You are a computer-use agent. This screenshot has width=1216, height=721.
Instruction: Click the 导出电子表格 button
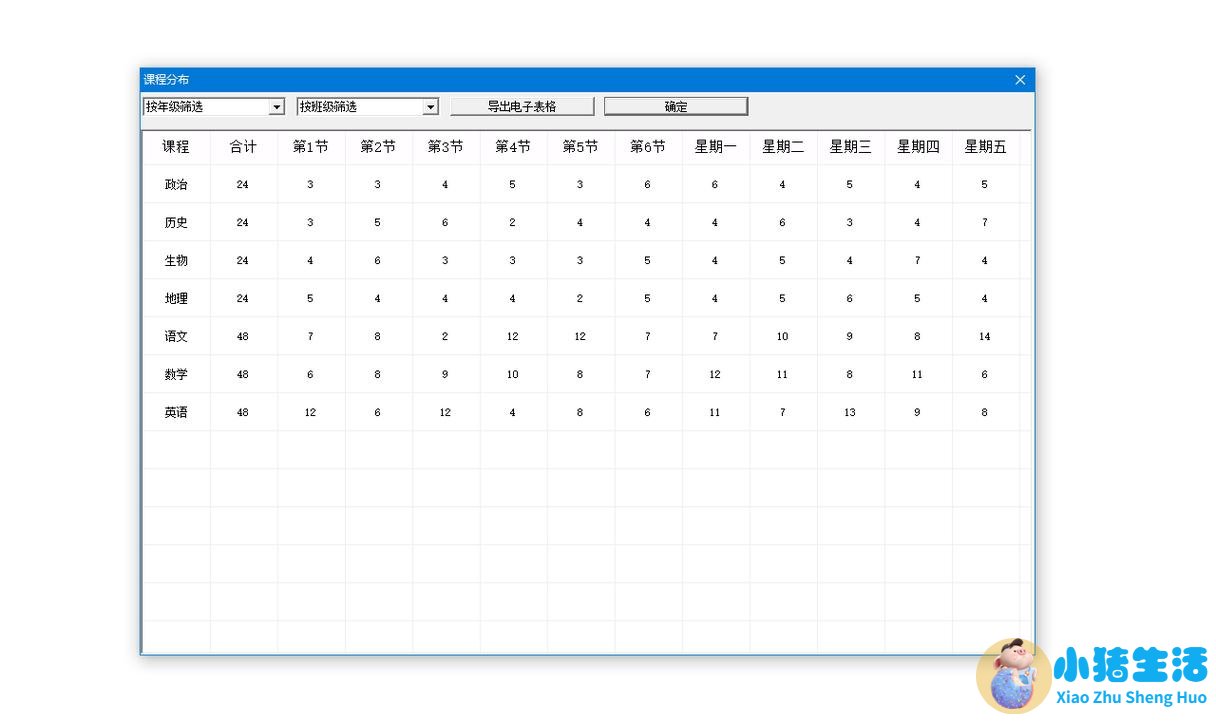522,107
